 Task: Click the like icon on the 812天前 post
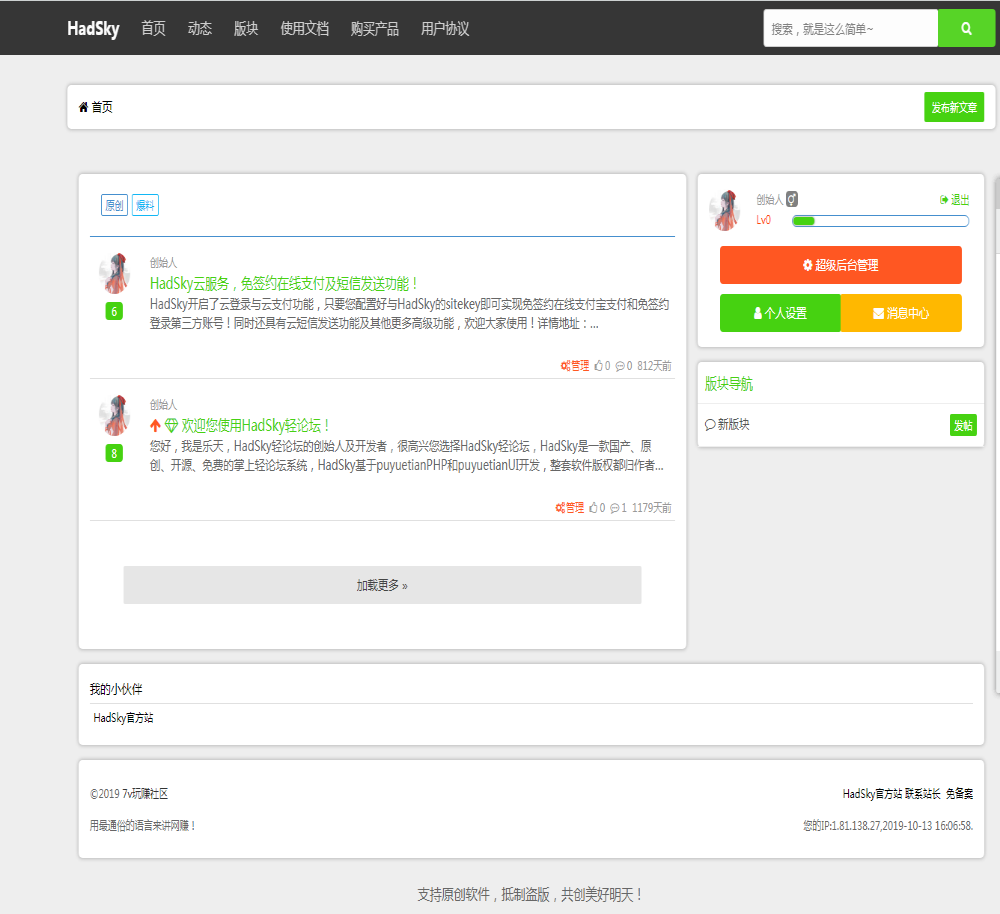pyautogui.click(x=599, y=365)
